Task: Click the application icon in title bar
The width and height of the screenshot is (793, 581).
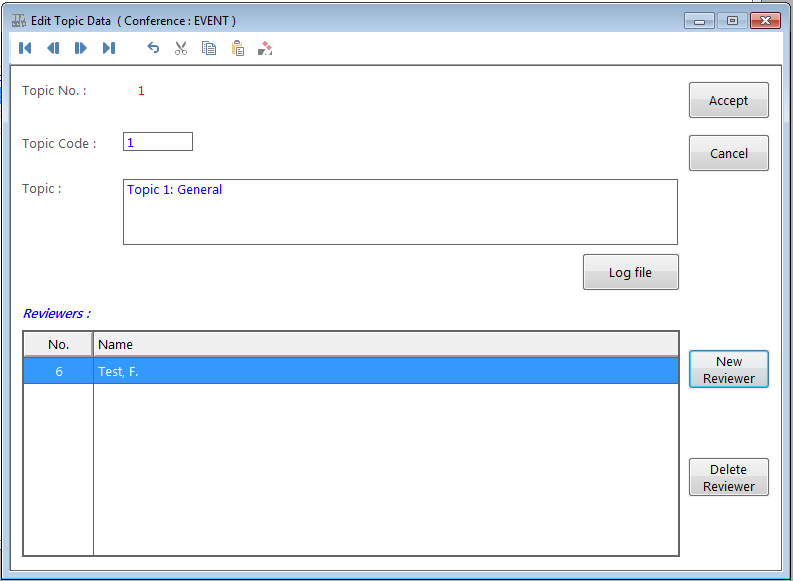Action: [18, 20]
